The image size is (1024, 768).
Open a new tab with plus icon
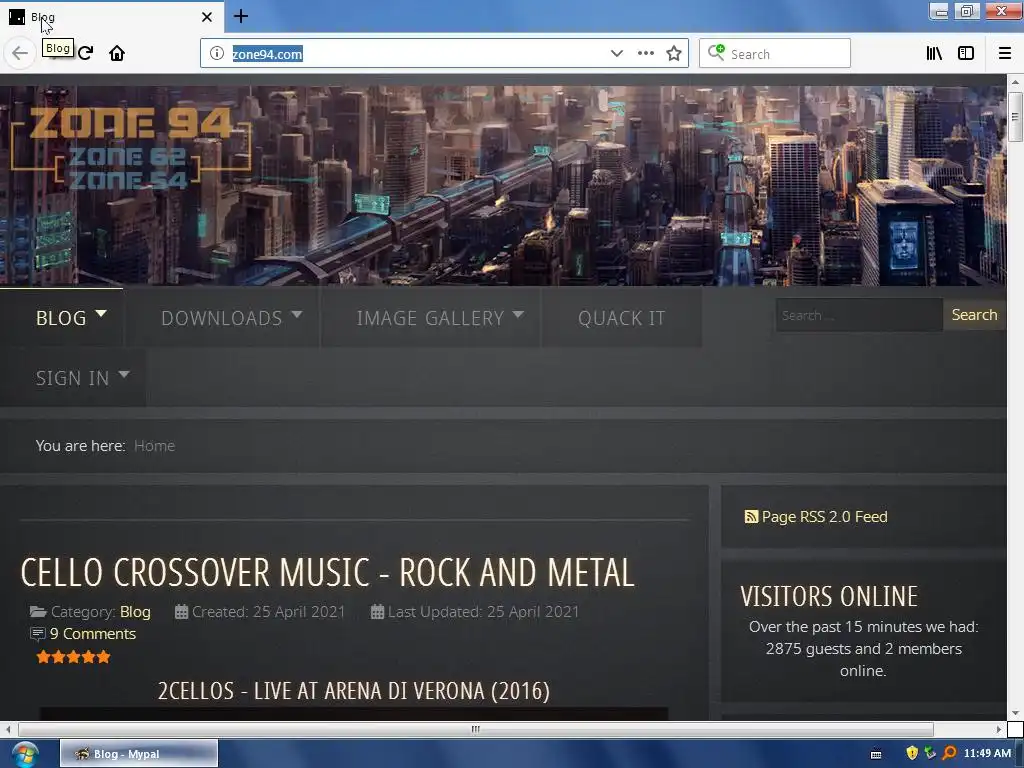click(x=241, y=16)
